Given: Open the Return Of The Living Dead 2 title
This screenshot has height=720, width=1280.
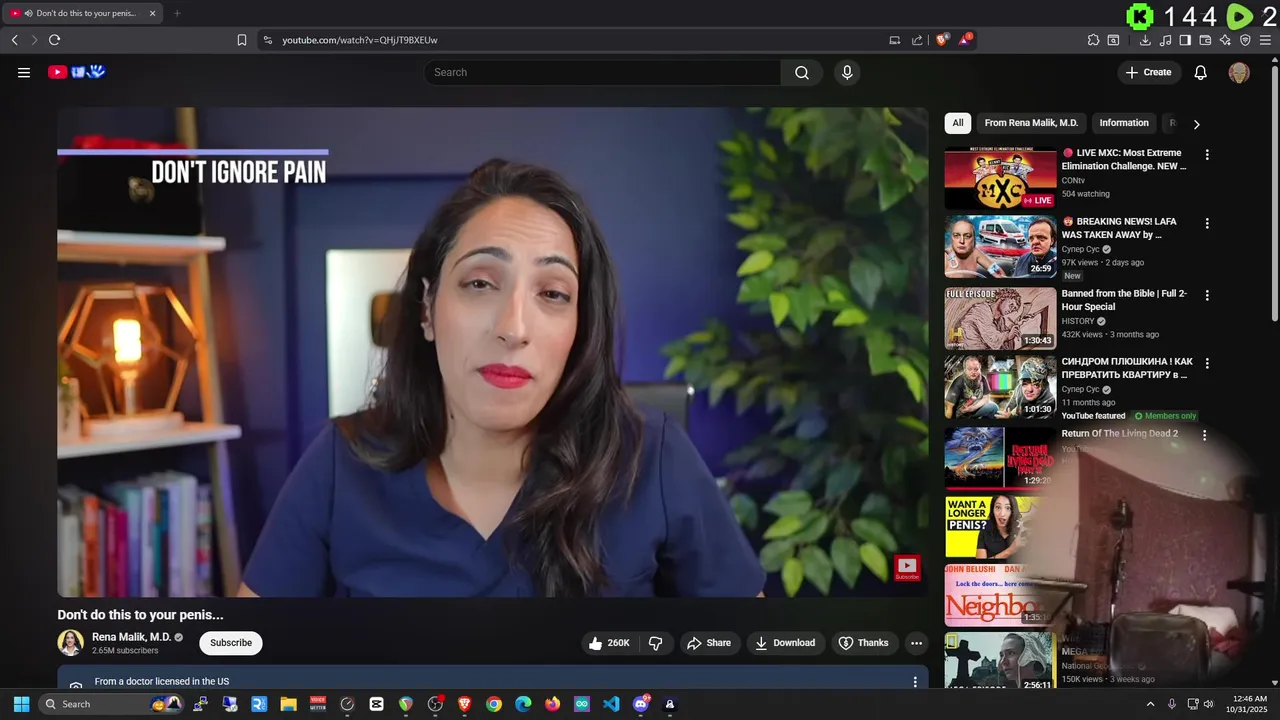Looking at the screenshot, I should point(1119,434).
